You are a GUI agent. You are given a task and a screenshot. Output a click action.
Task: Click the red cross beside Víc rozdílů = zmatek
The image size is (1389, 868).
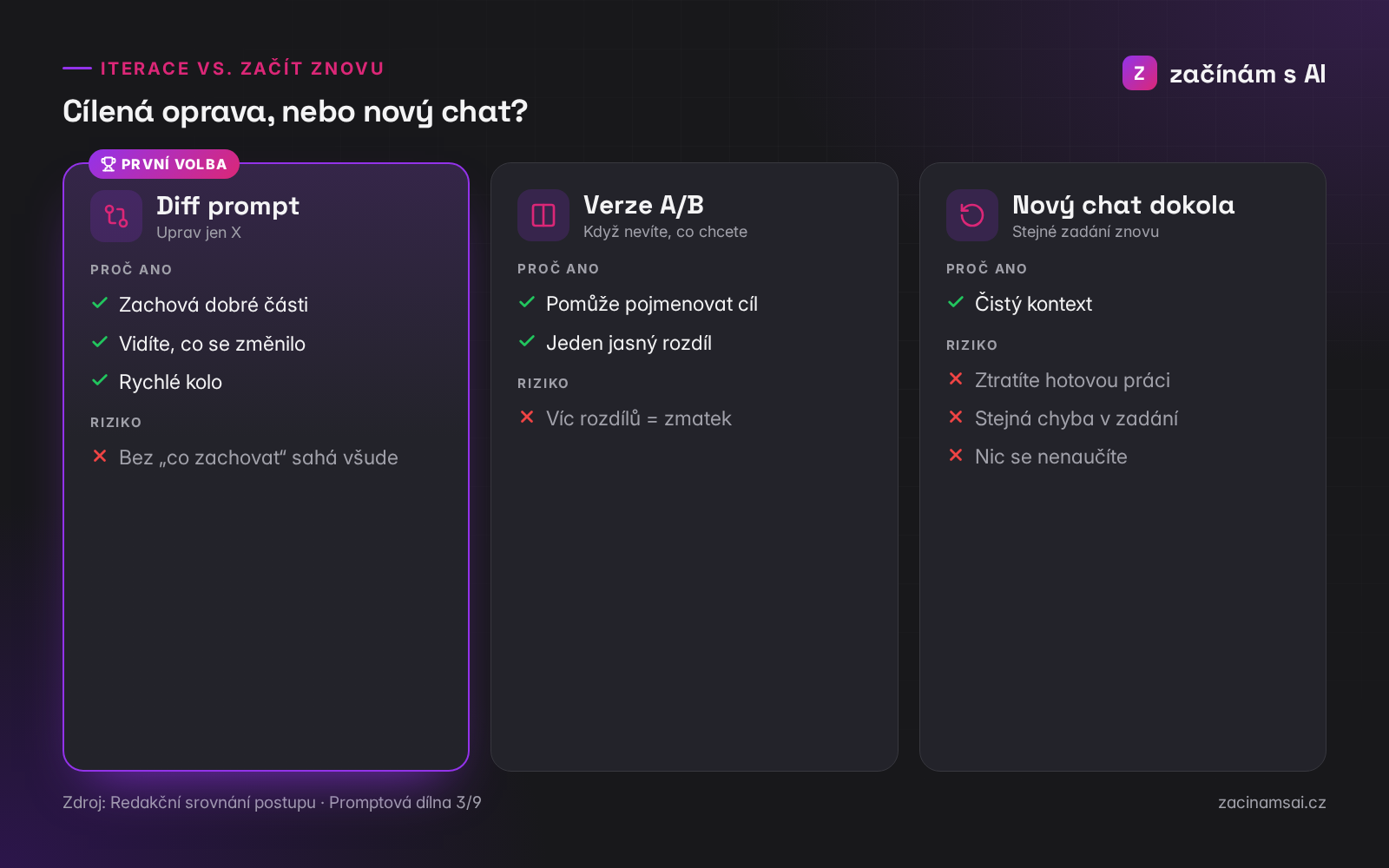[x=527, y=417]
